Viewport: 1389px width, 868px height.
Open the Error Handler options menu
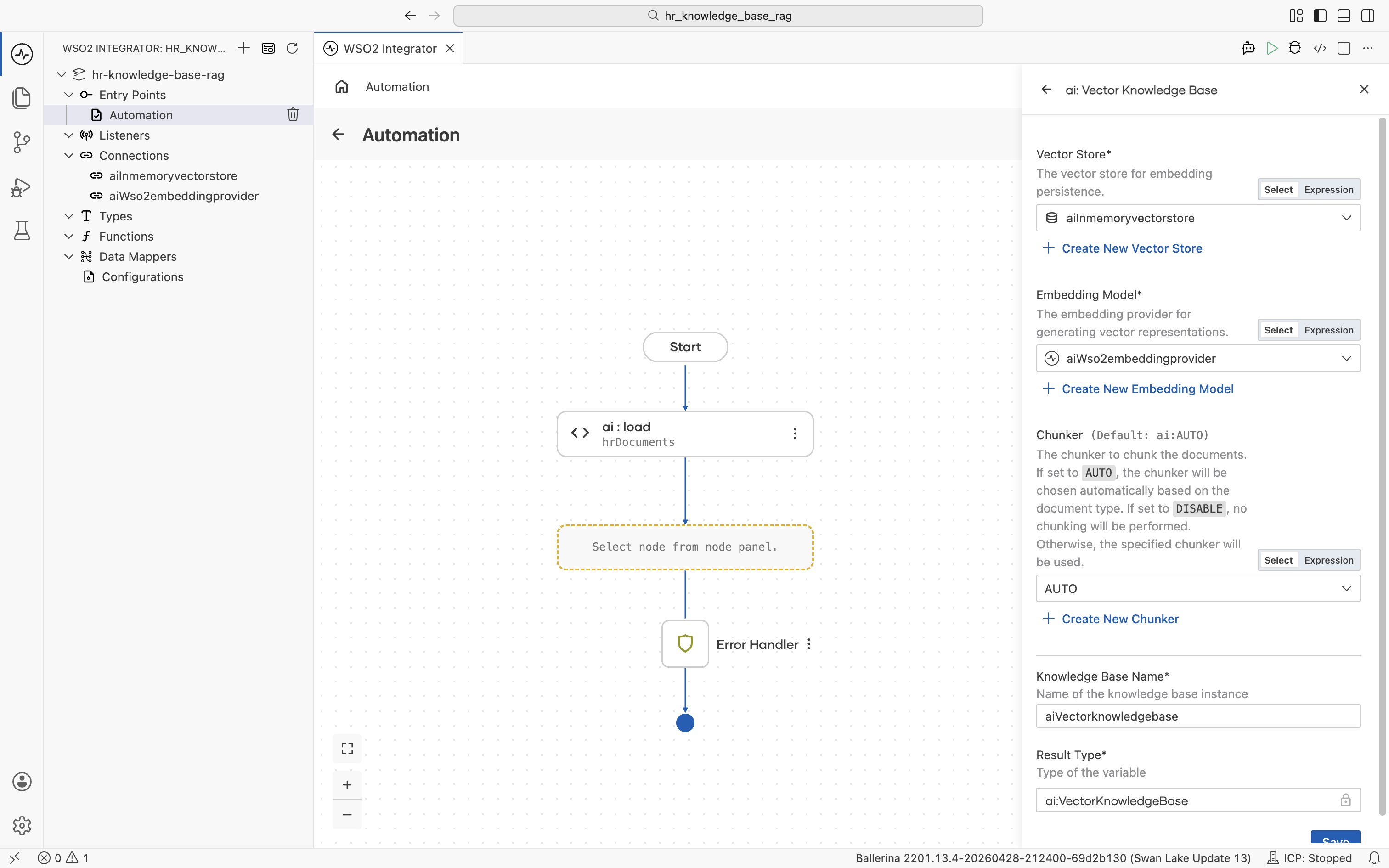(x=809, y=644)
